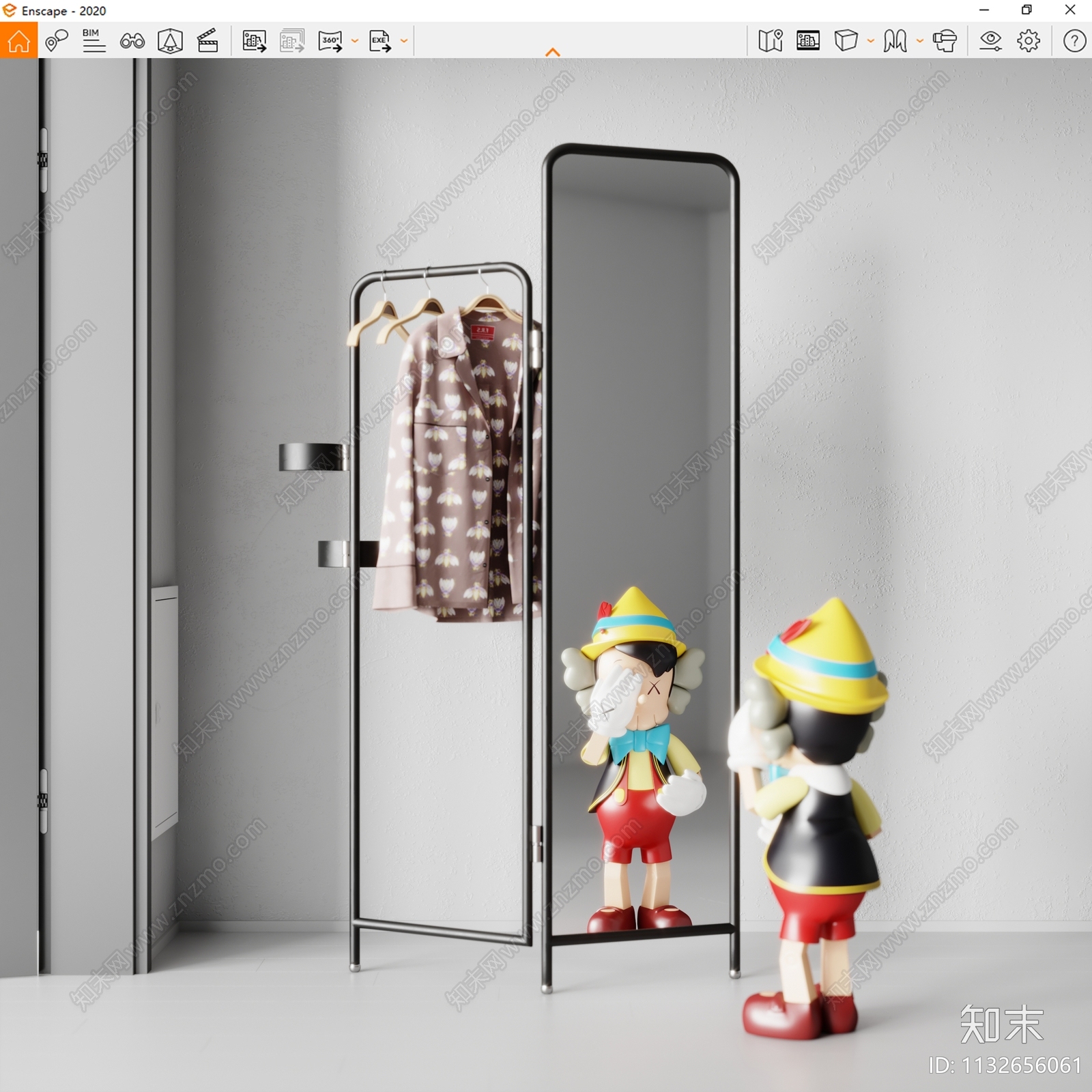Enable VR headset mode
The height and width of the screenshot is (1092, 1092).
(x=945, y=41)
